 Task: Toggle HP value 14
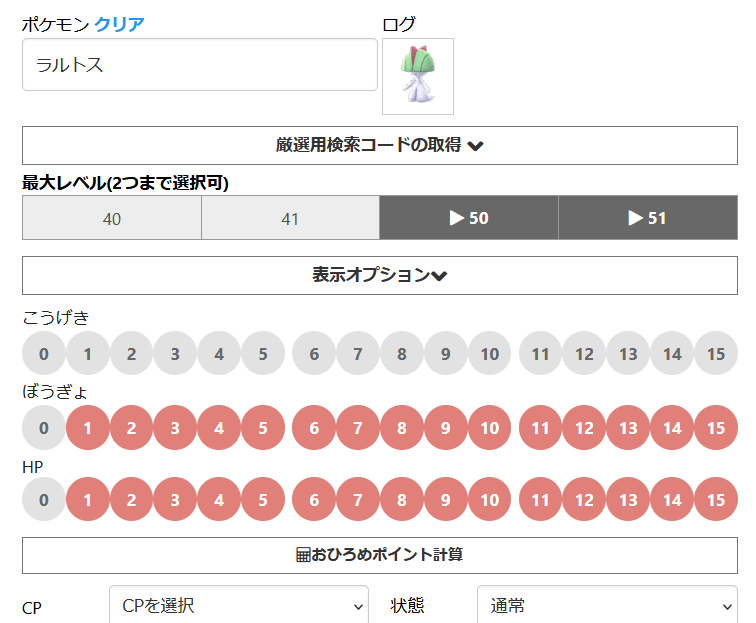pyautogui.click(x=672, y=499)
